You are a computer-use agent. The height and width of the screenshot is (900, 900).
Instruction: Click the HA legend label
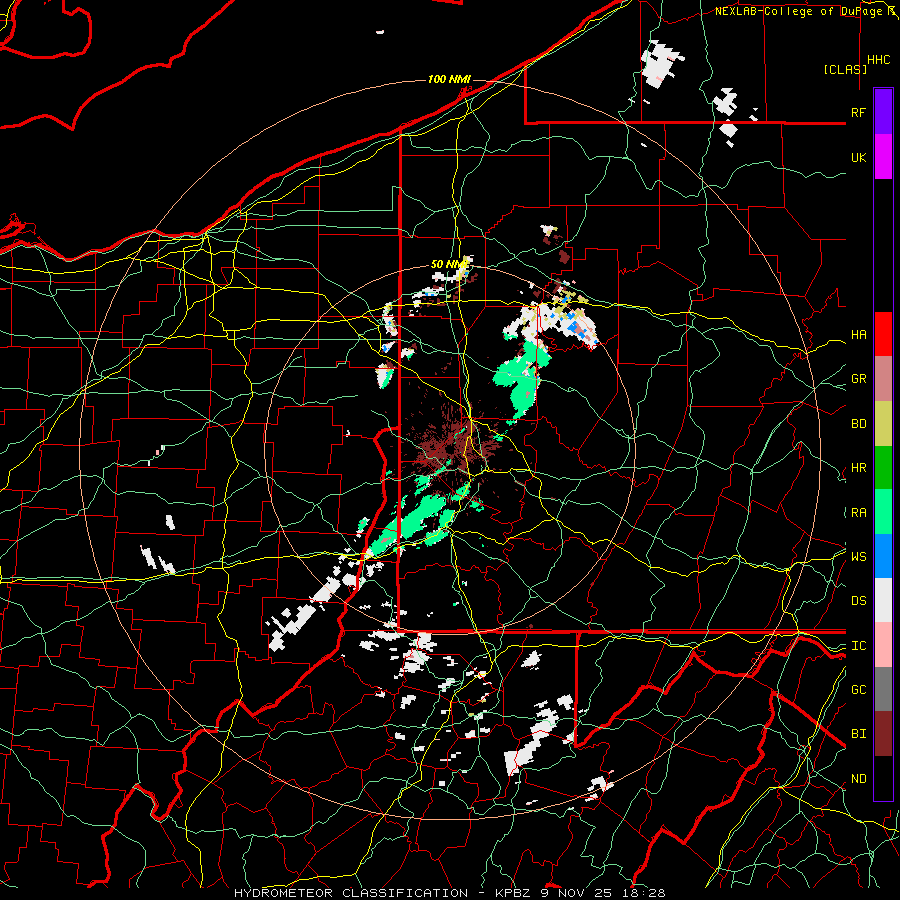[x=858, y=335]
